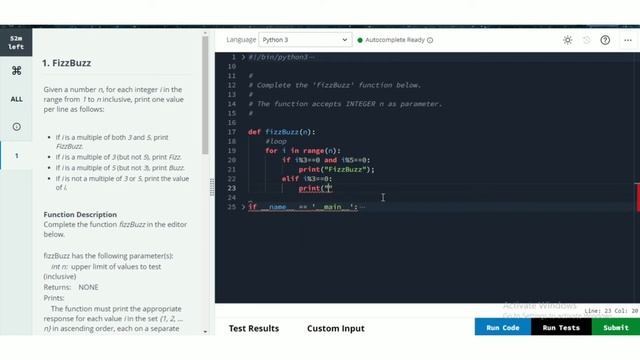Screen dimensions: 640x360
Task: Open the Python 3 language dropdown
Action: pyautogui.click(x=305, y=40)
